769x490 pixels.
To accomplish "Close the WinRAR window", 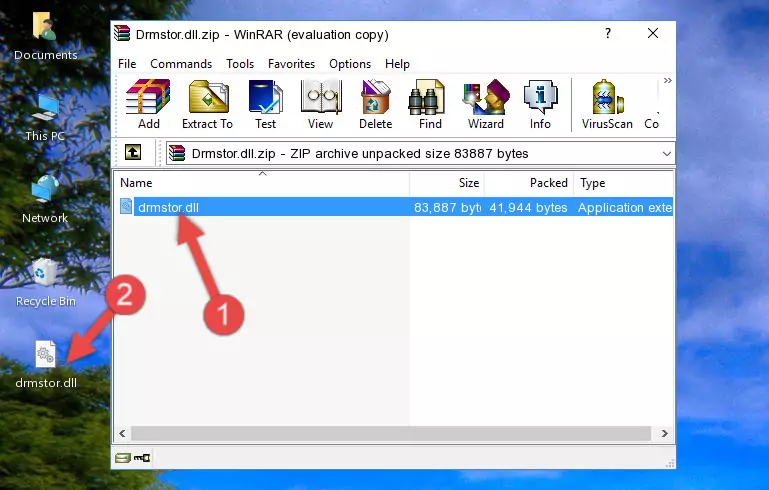I will 653,33.
